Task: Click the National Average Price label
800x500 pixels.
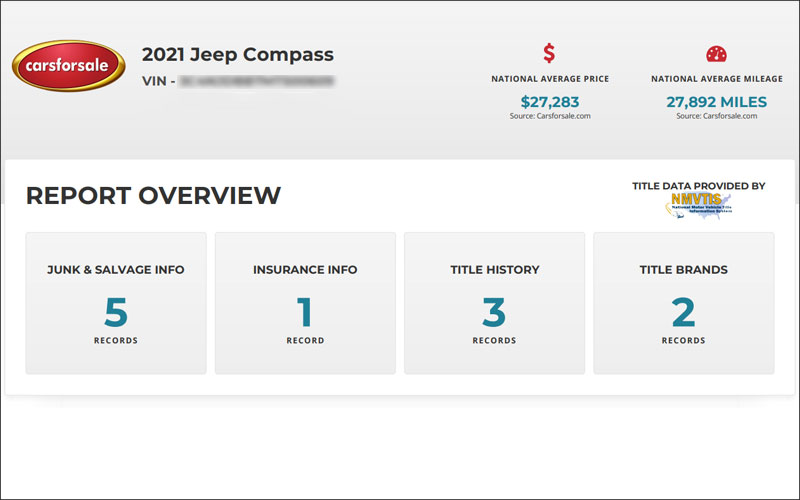Action: tap(550, 79)
